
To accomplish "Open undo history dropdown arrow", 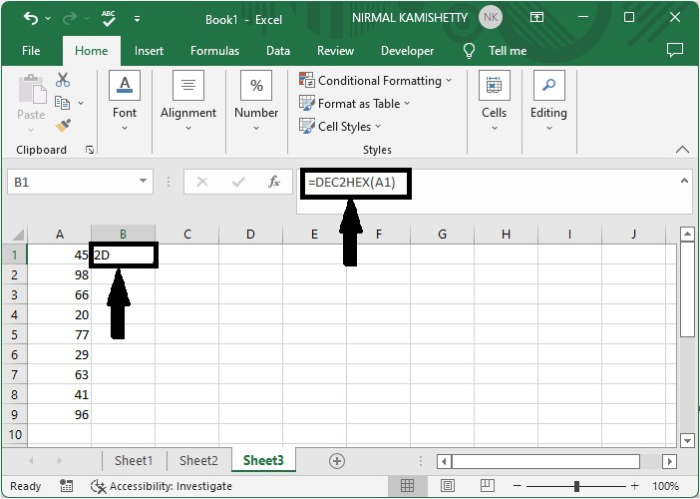I will point(48,19).
